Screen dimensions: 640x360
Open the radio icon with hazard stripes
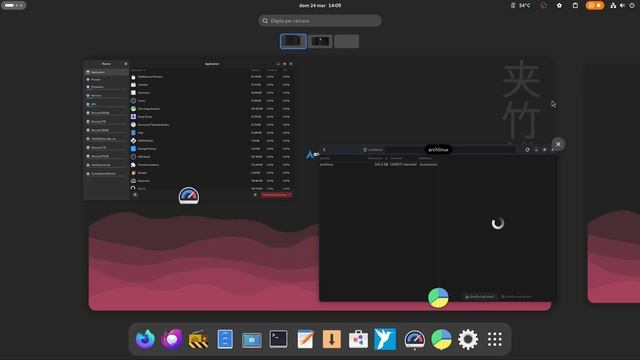[x=198, y=339]
